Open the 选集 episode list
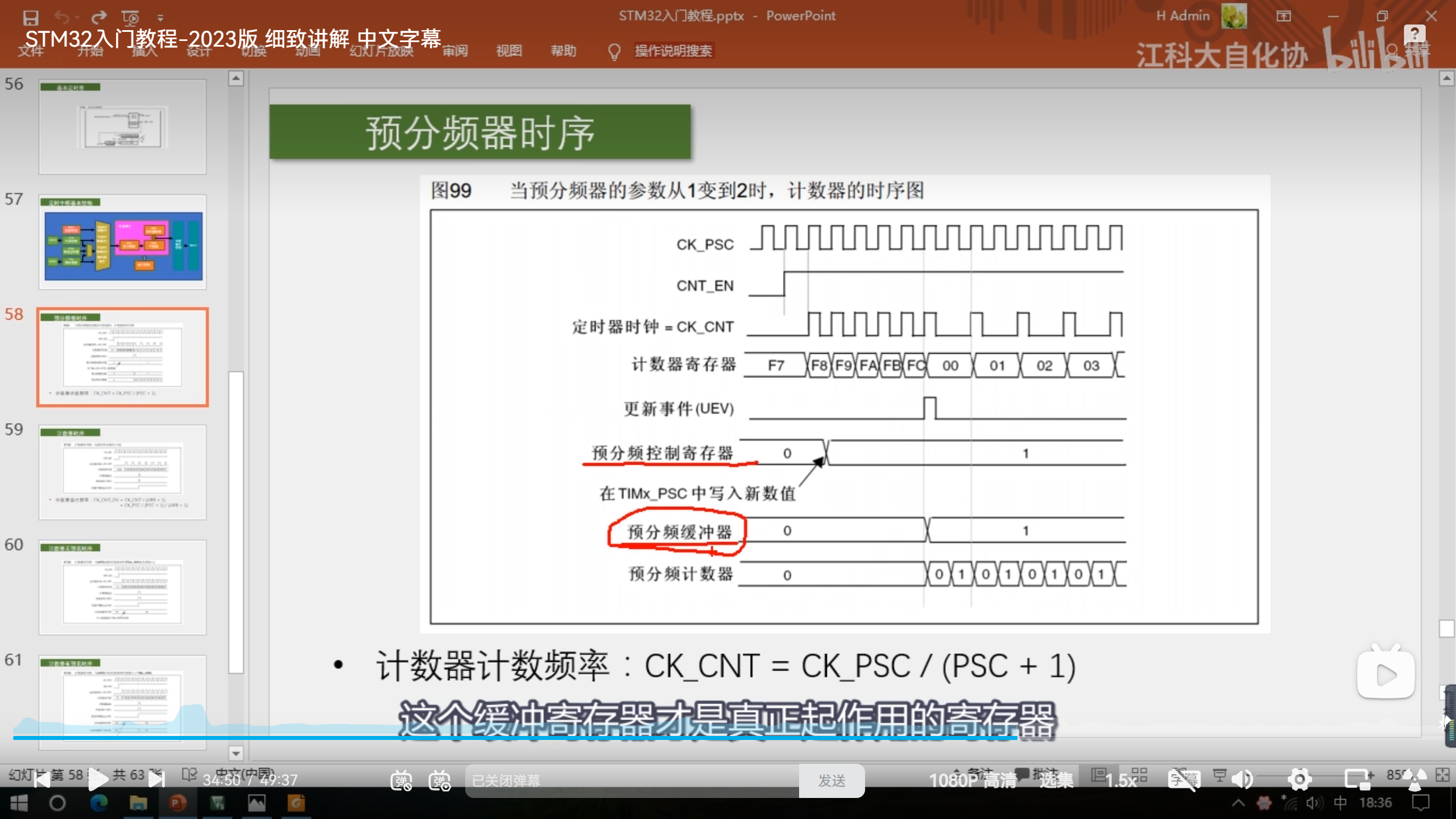Viewport: 1456px width, 819px height. 1056,780
